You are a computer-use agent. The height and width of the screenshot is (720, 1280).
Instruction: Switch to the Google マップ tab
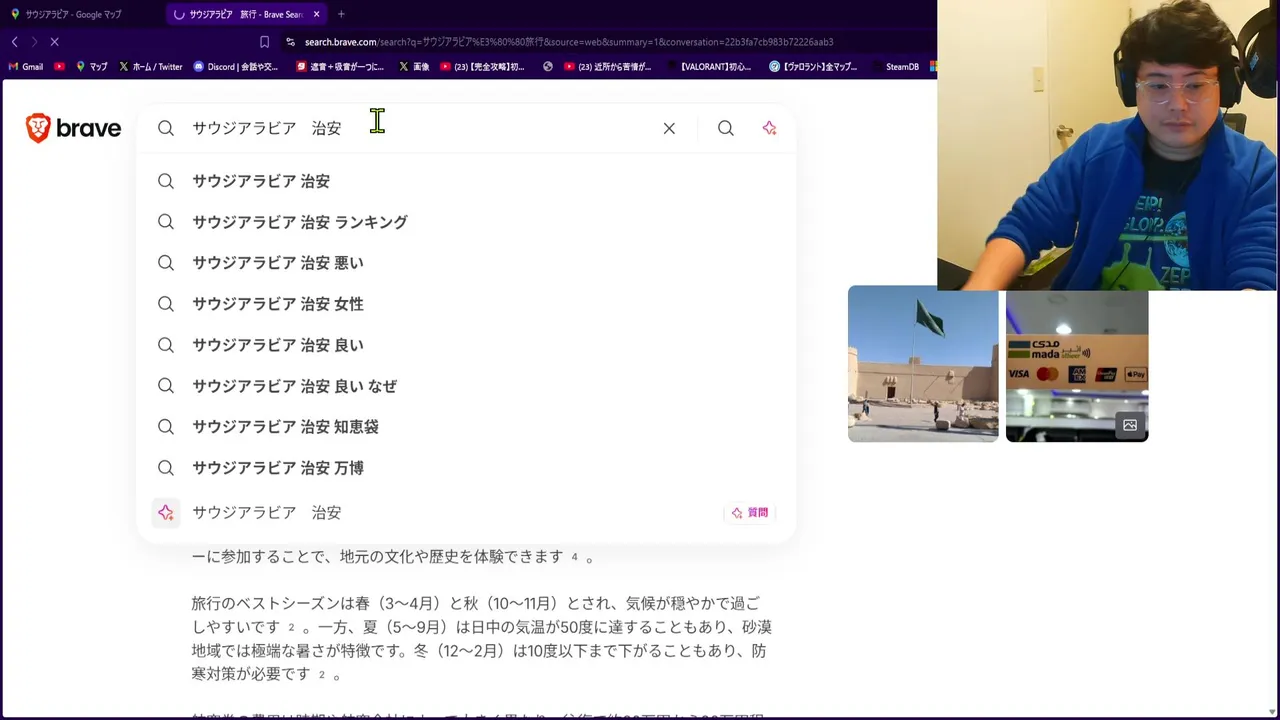[x=75, y=14]
